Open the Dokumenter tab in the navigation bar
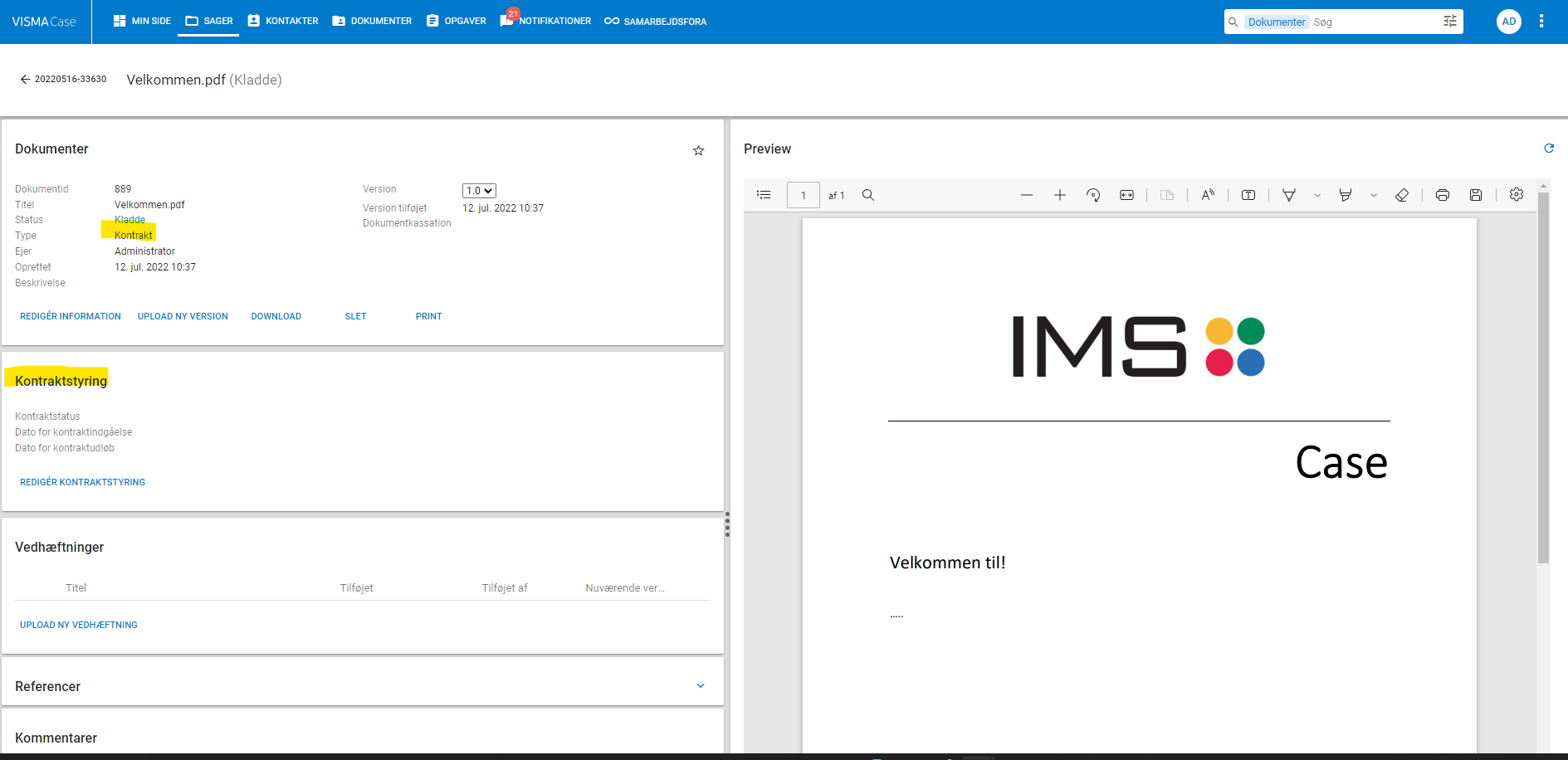Viewport: 1568px width, 760px height. [372, 21]
